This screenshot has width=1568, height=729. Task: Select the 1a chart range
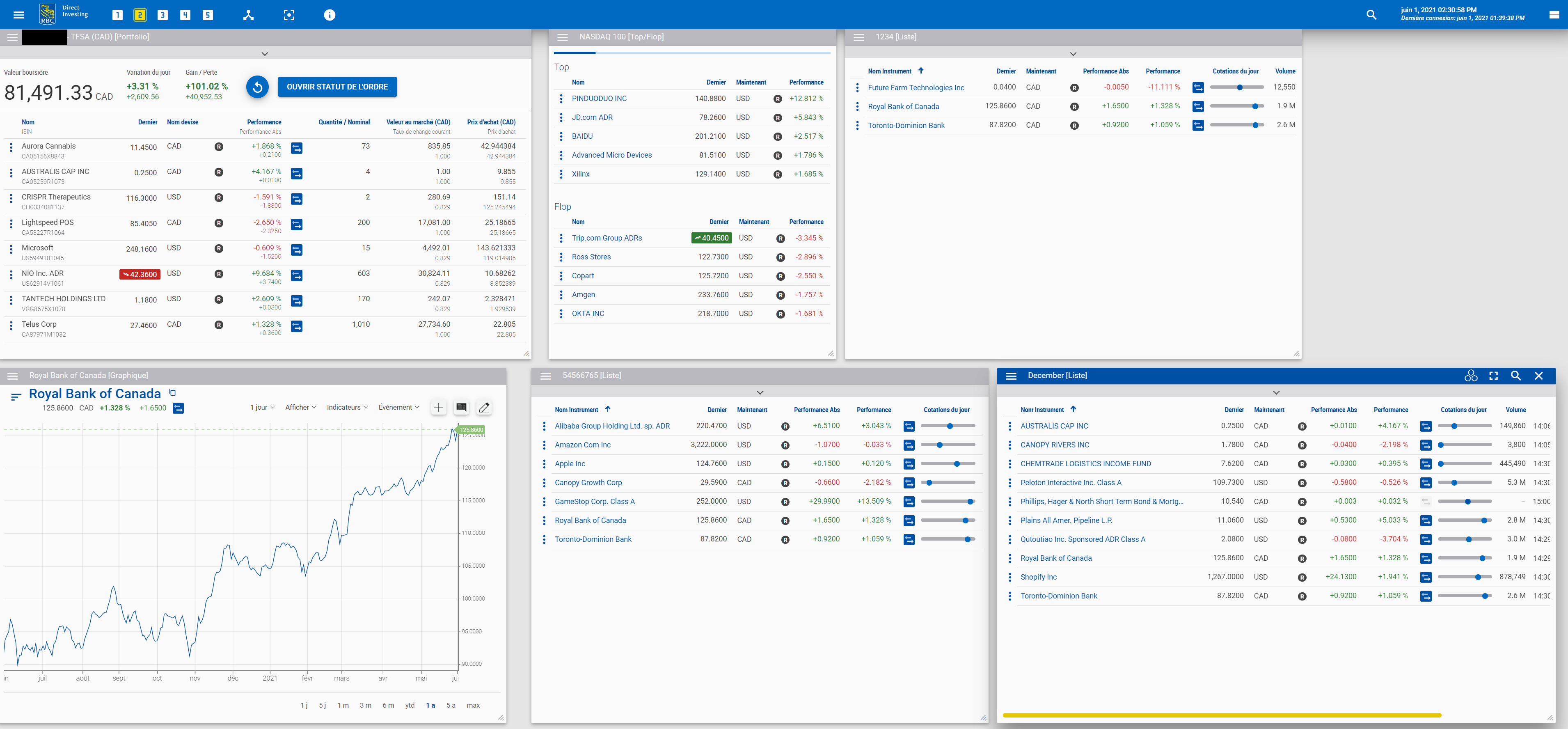click(430, 705)
